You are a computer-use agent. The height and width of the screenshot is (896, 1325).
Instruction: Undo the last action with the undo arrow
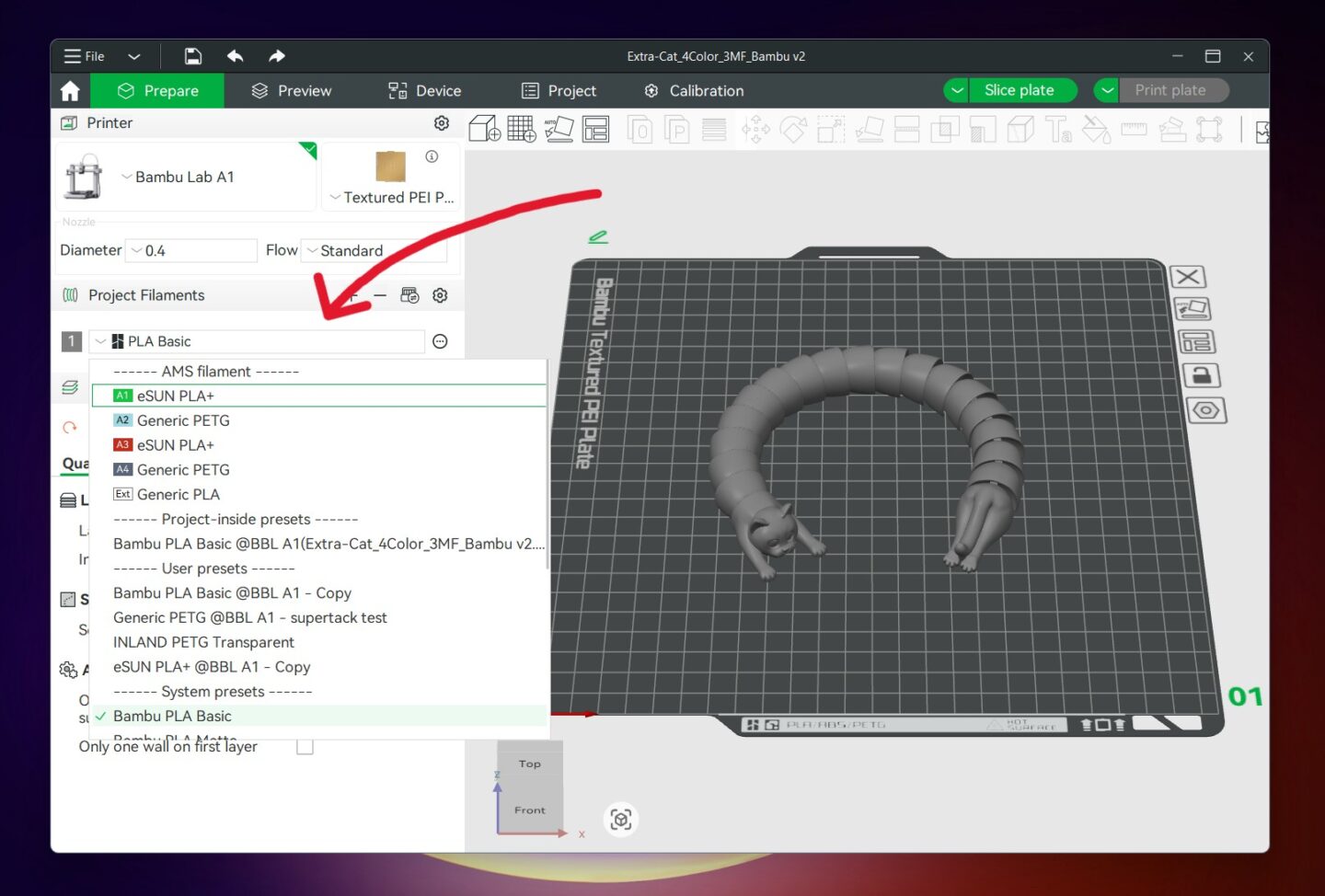(x=235, y=56)
